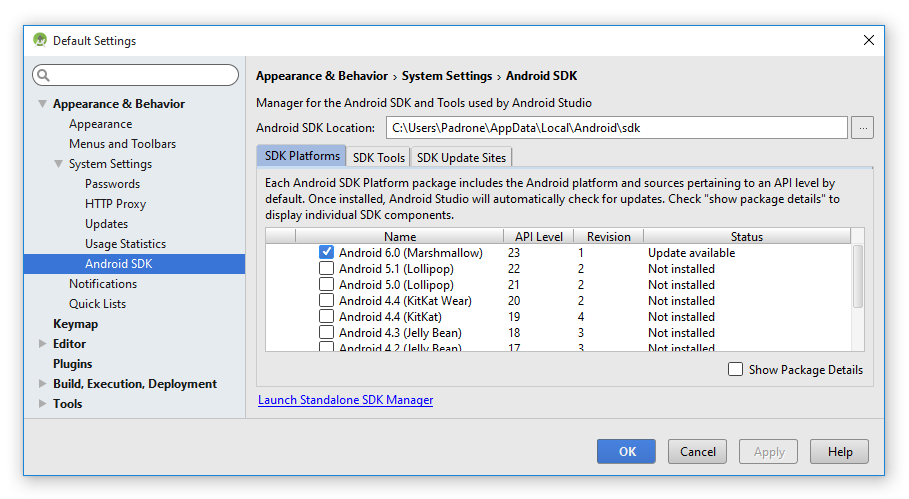Click Launch Standalone SDK Manager link
The image size is (909, 499).
click(346, 400)
